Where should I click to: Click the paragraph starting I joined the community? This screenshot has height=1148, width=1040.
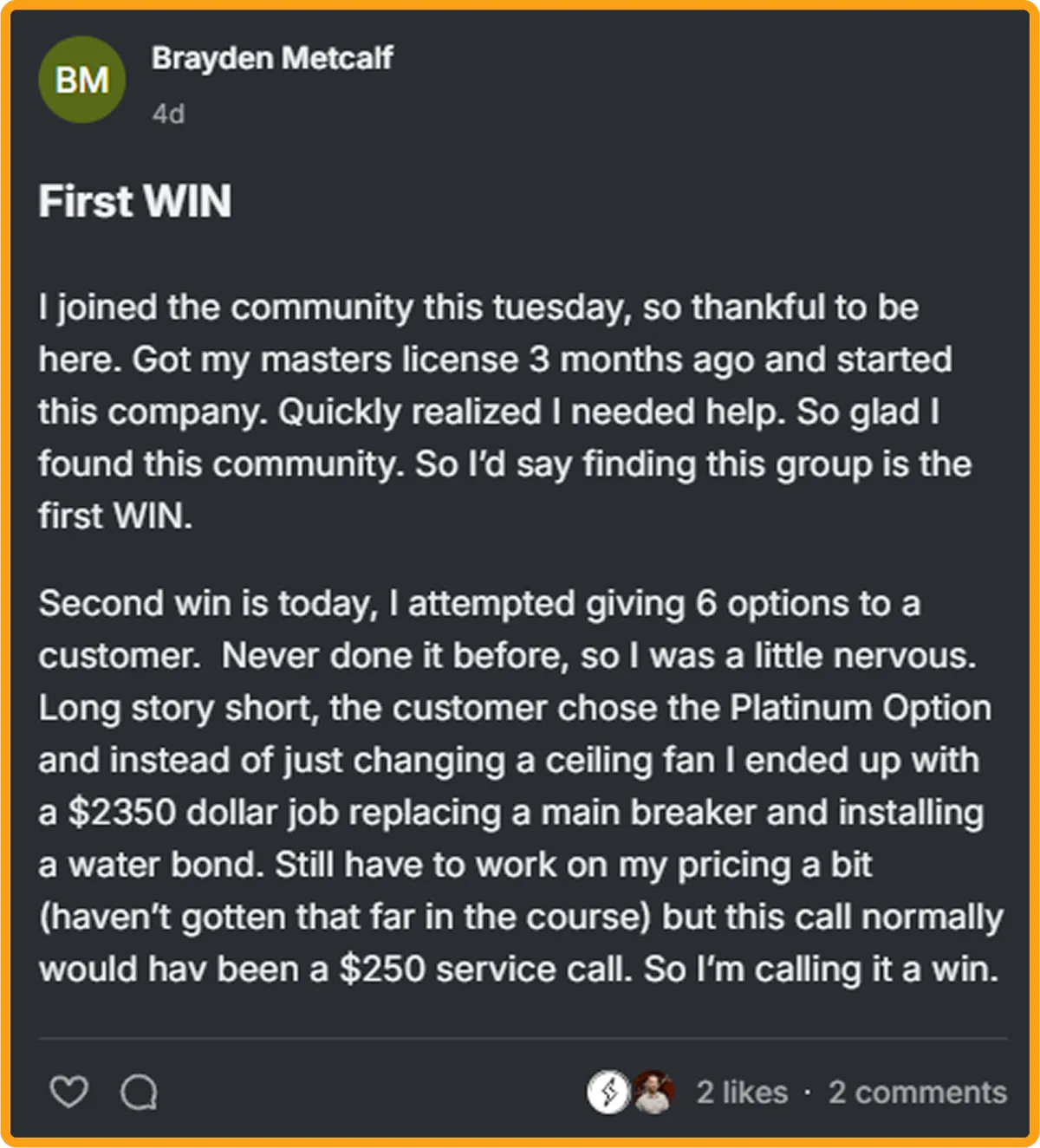(505, 412)
